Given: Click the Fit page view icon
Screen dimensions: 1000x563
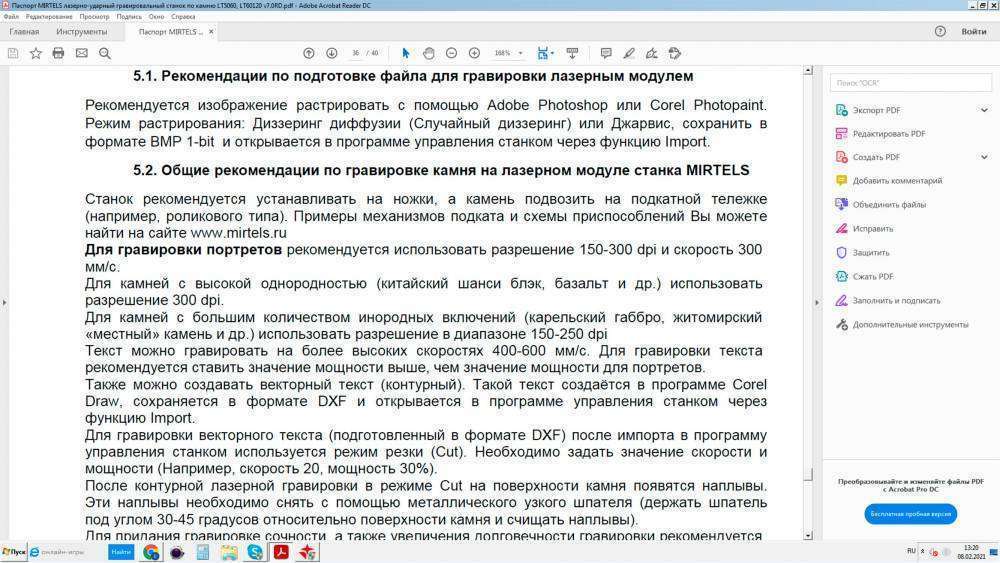Looking at the screenshot, I should coord(542,54).
